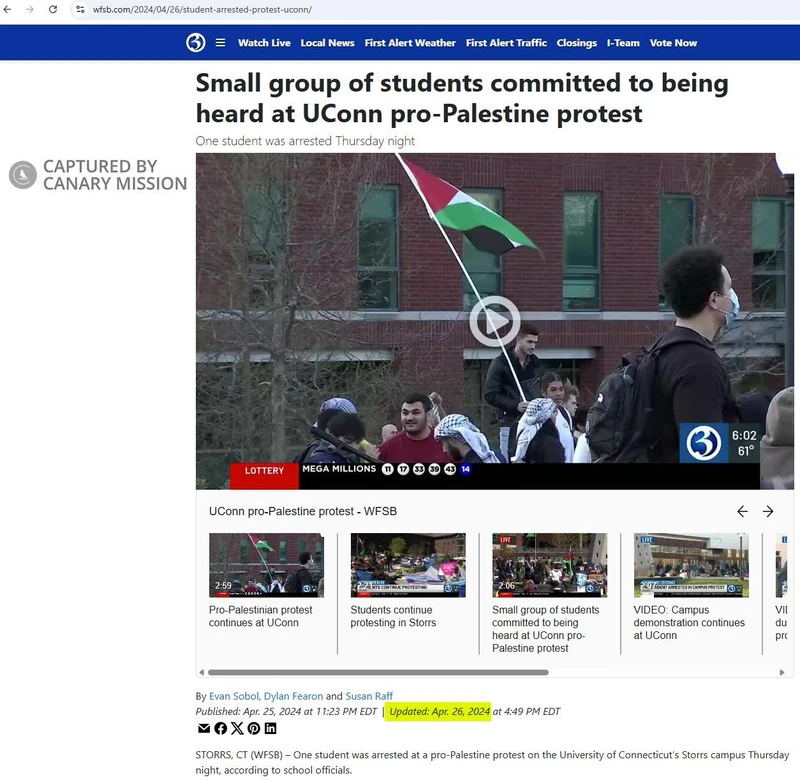The image size is (800, 781).
Task: Open I-Team menu item
Action: (623, 43)
